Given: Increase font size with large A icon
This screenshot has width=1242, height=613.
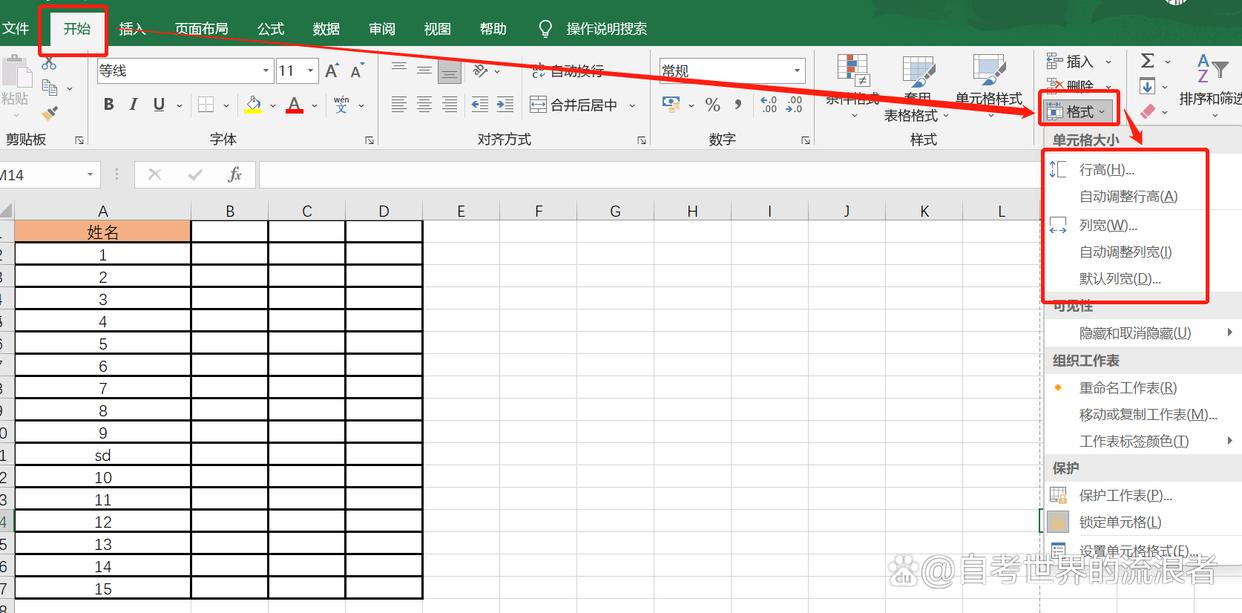Looking at the screenshot, I should [332, 71].
